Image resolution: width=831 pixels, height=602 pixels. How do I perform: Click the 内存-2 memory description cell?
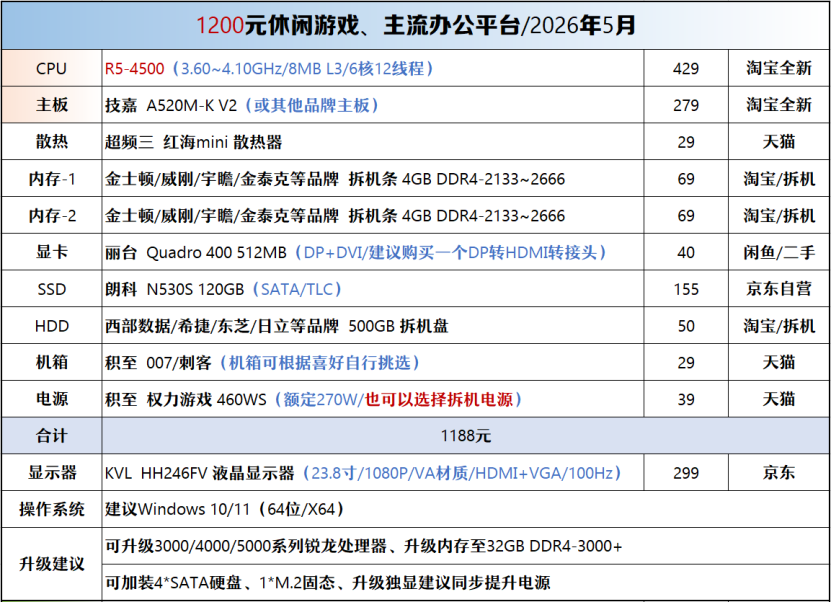pos(373,215)
